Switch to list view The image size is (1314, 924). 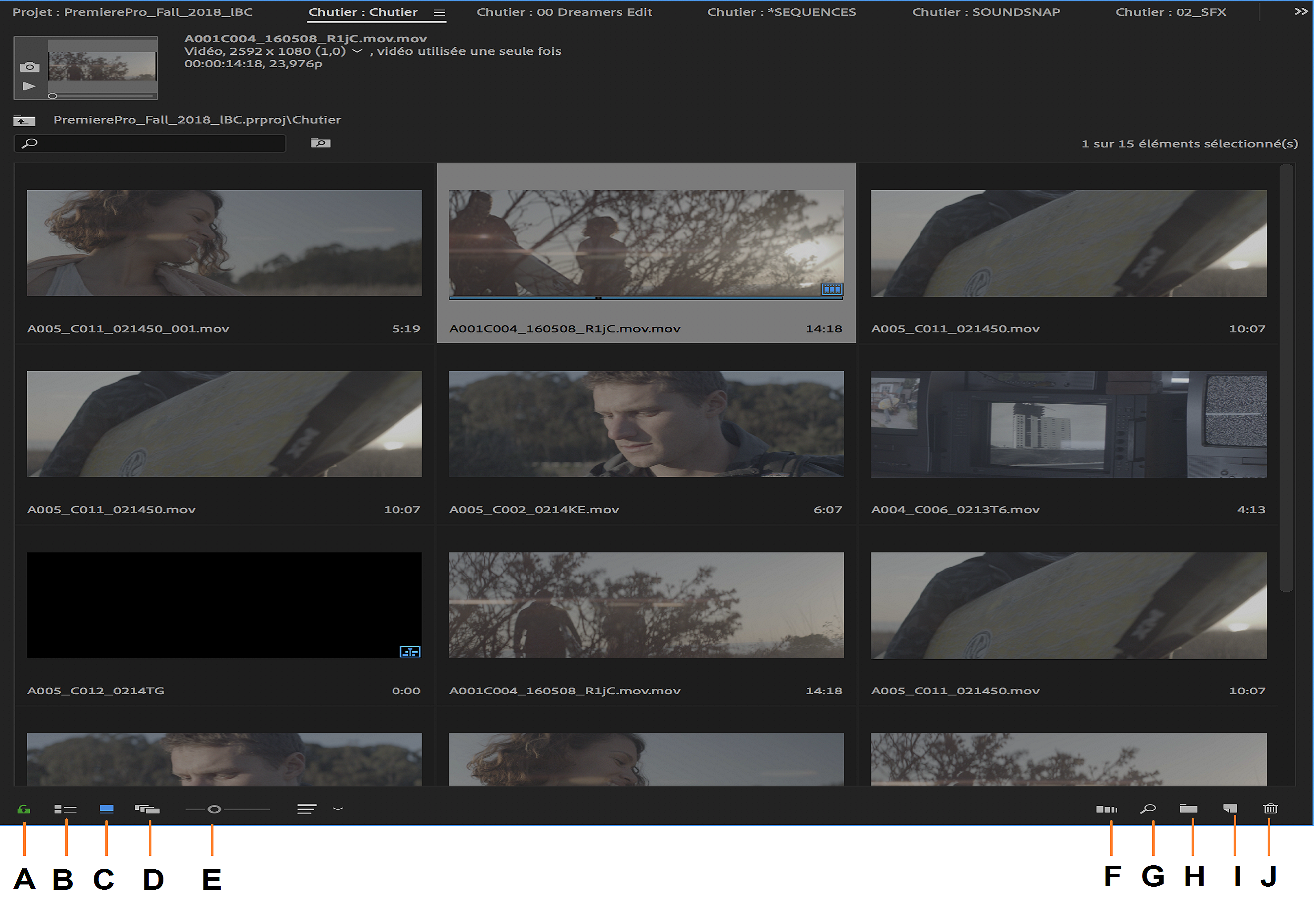65,809
